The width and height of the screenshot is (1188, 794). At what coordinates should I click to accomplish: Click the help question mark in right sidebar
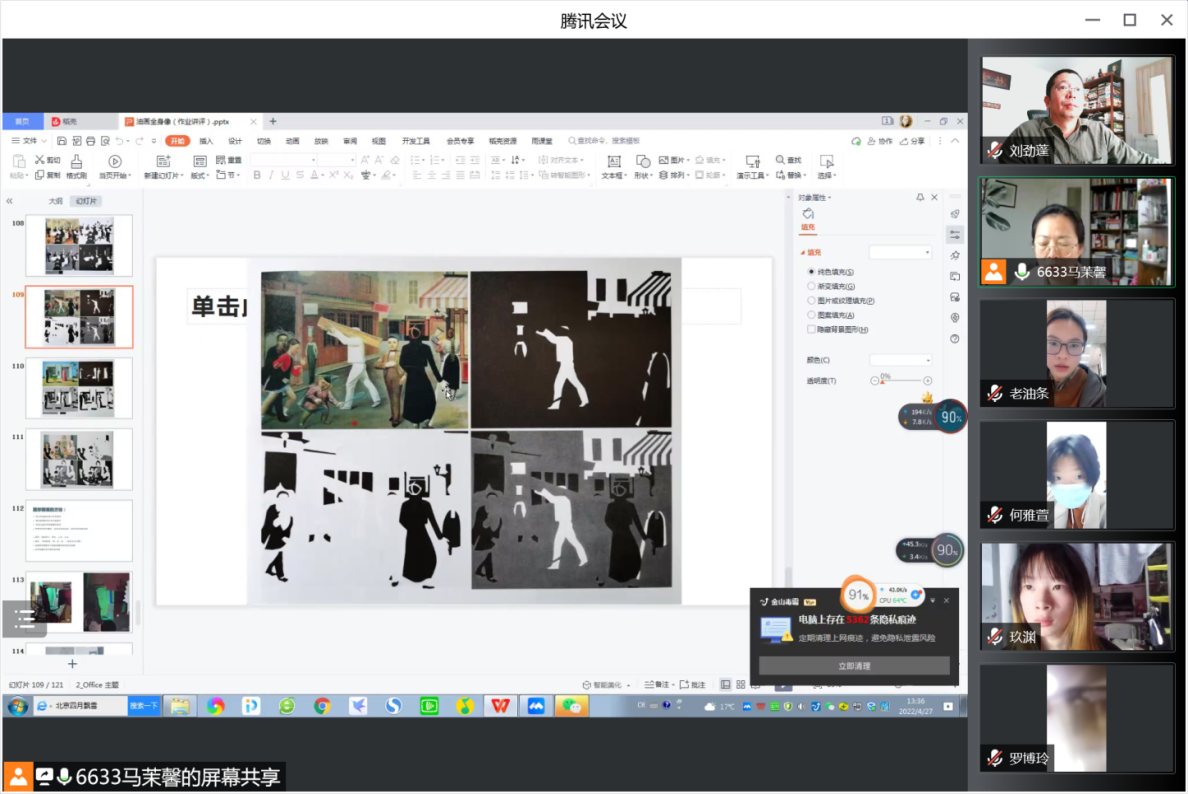(x=955, y=339)
